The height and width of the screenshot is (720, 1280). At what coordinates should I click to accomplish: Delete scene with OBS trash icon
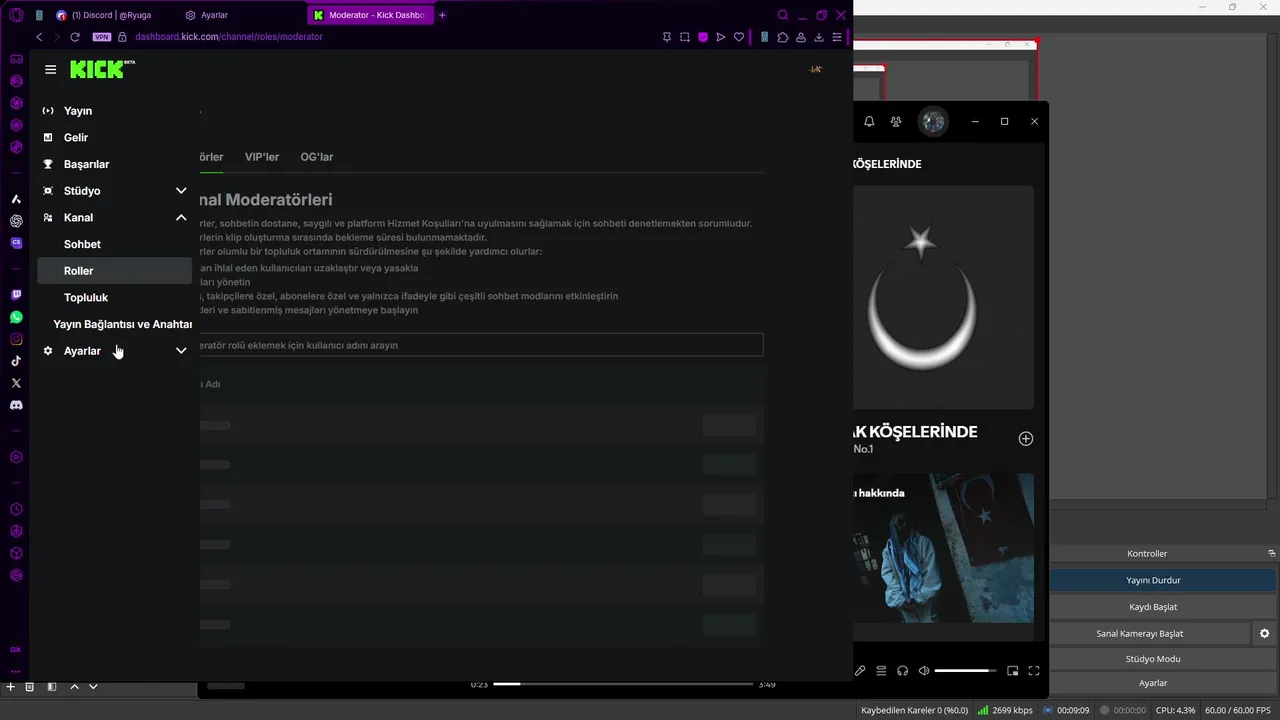coord(30,687)
